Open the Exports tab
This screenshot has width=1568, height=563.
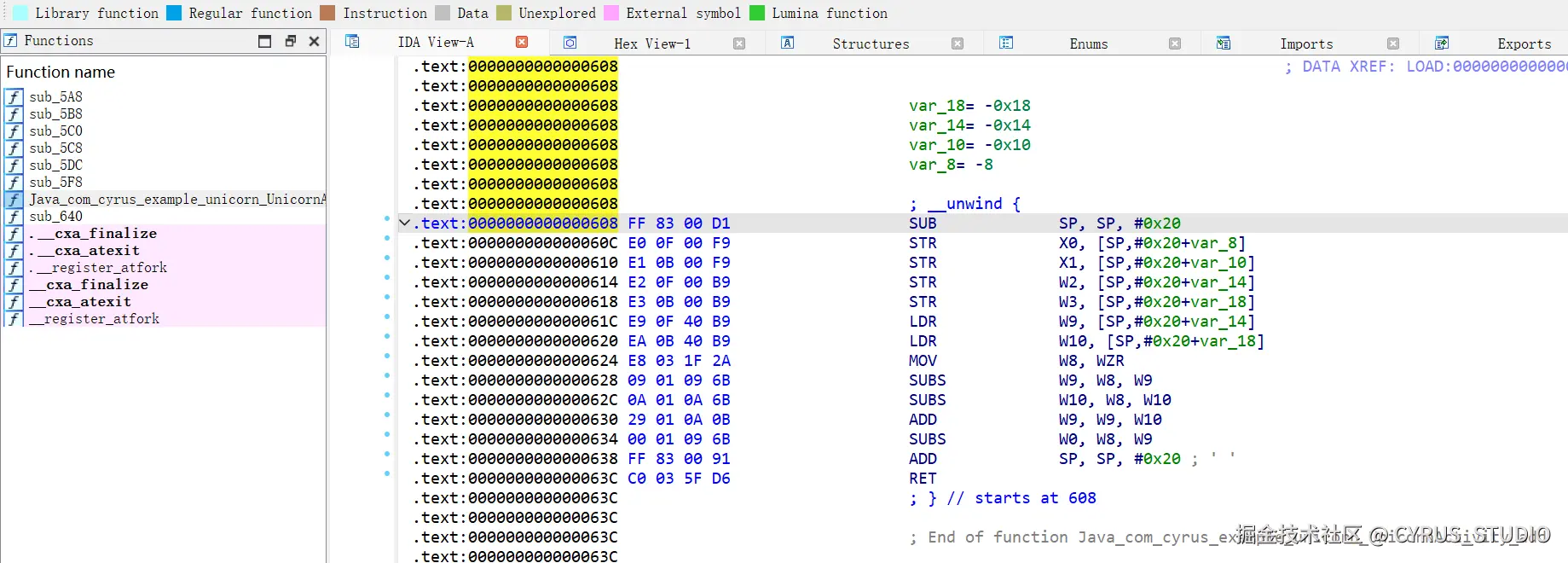pyautogui.click(x=1525, y=44)
